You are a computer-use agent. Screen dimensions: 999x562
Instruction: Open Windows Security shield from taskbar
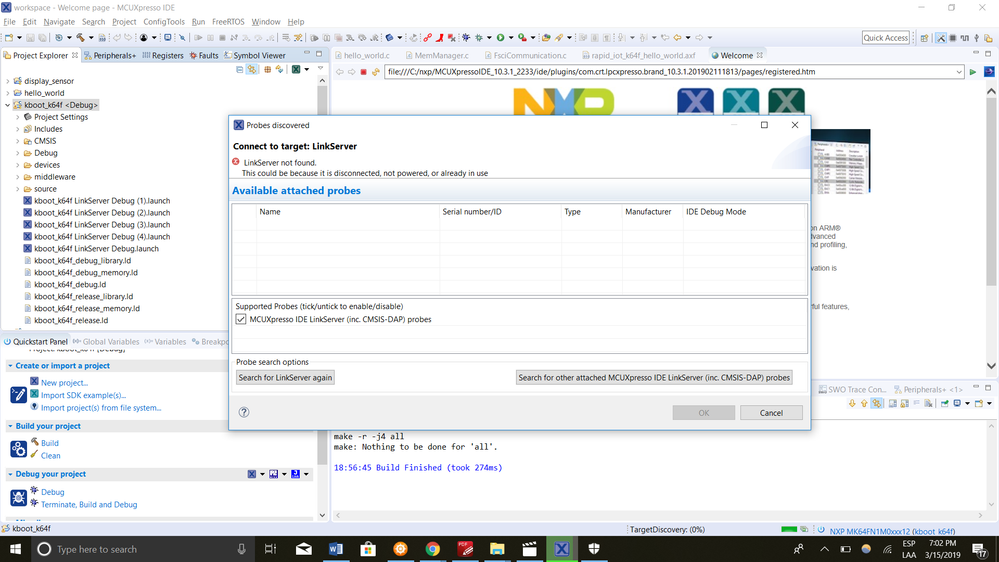[x=594, y=549]
